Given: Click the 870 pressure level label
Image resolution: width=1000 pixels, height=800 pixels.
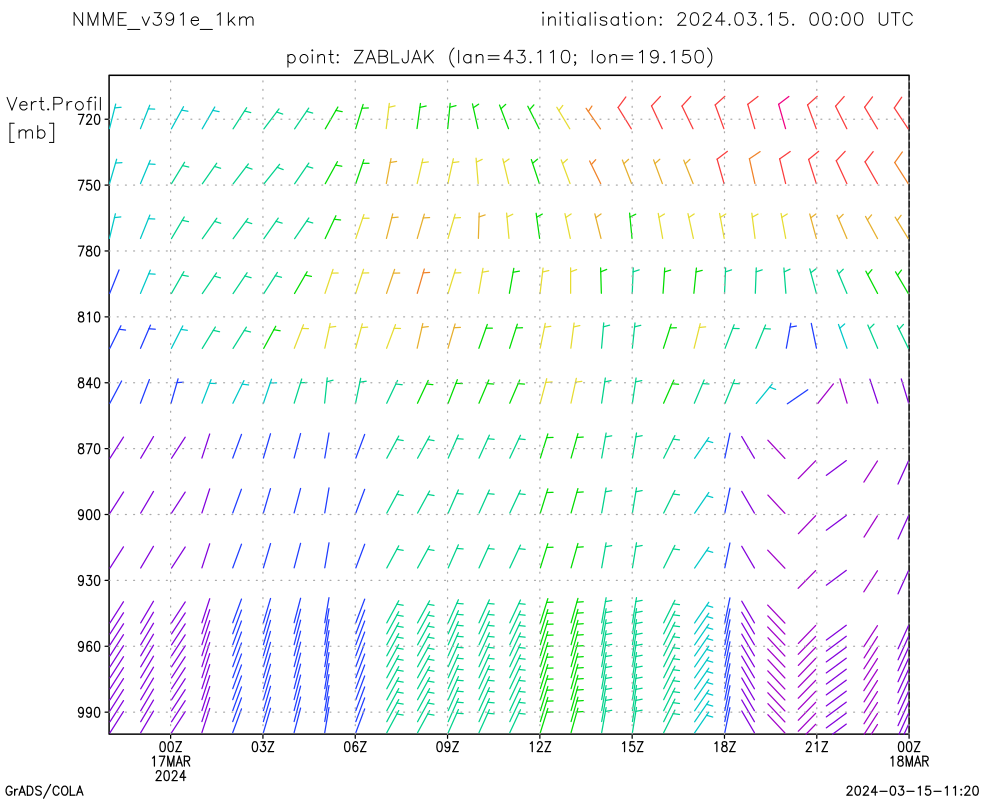Looking at the screenshot, I should [89, 449].
